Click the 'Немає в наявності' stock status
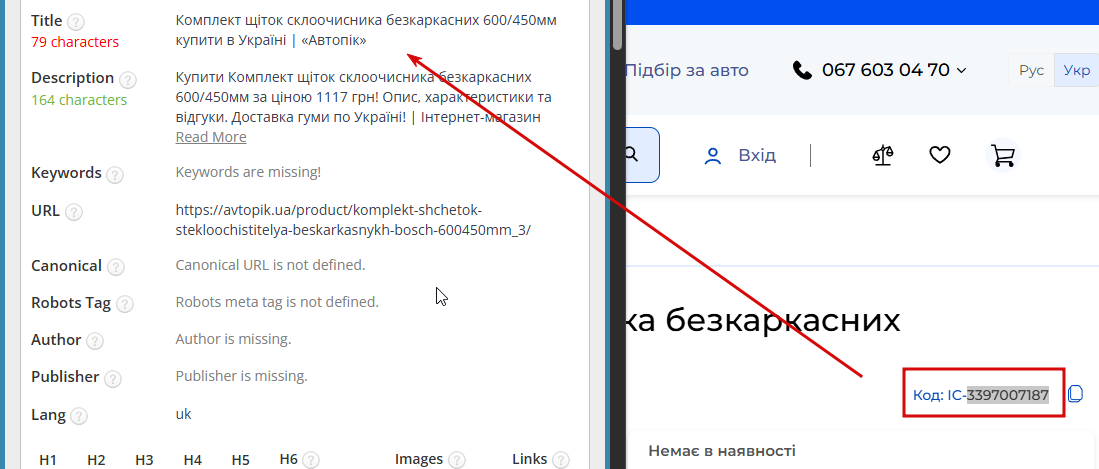This screenshot has width=1099, height=469. [722, 451]
